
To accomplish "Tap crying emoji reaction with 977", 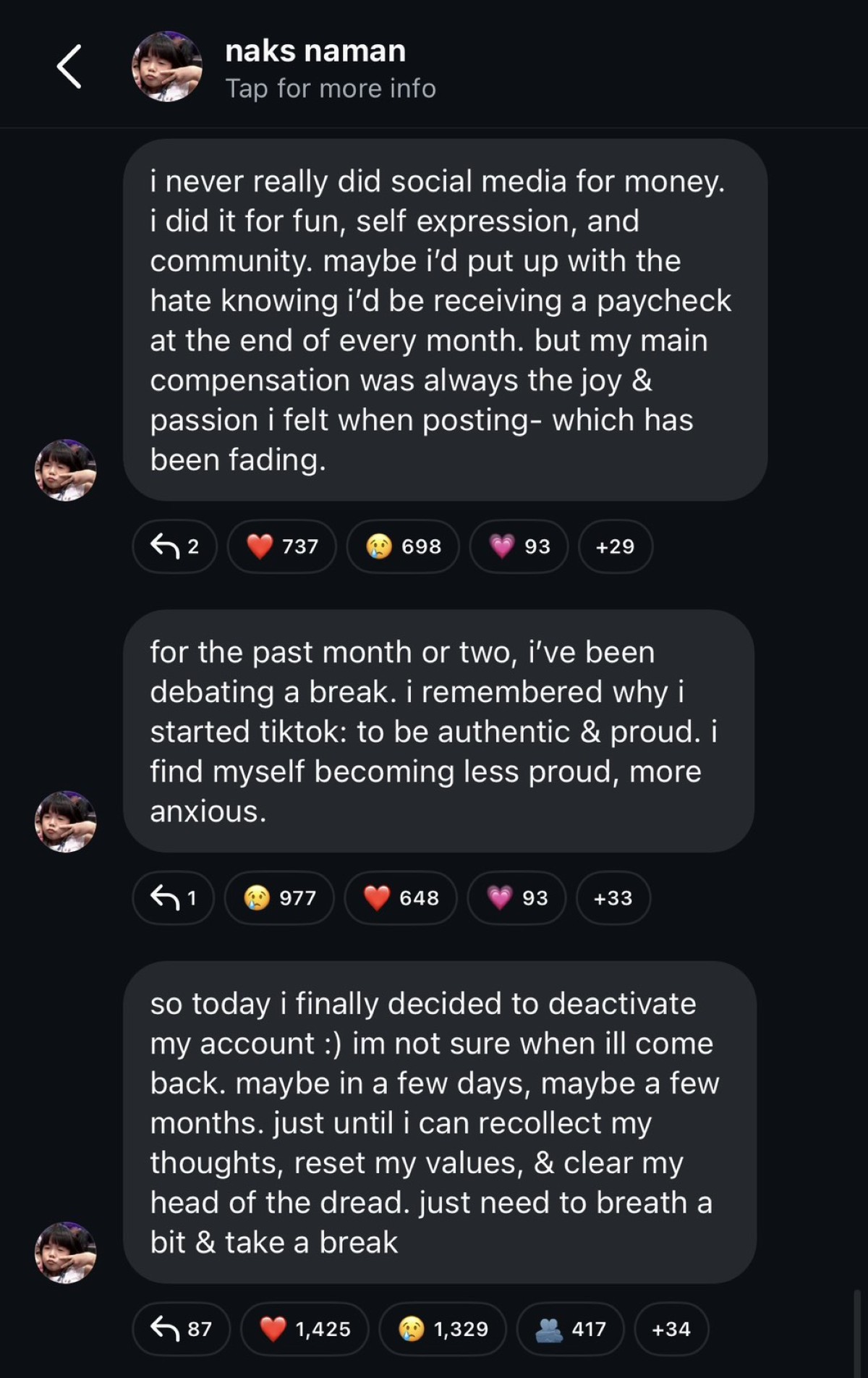I will click(x=279, y=898).
